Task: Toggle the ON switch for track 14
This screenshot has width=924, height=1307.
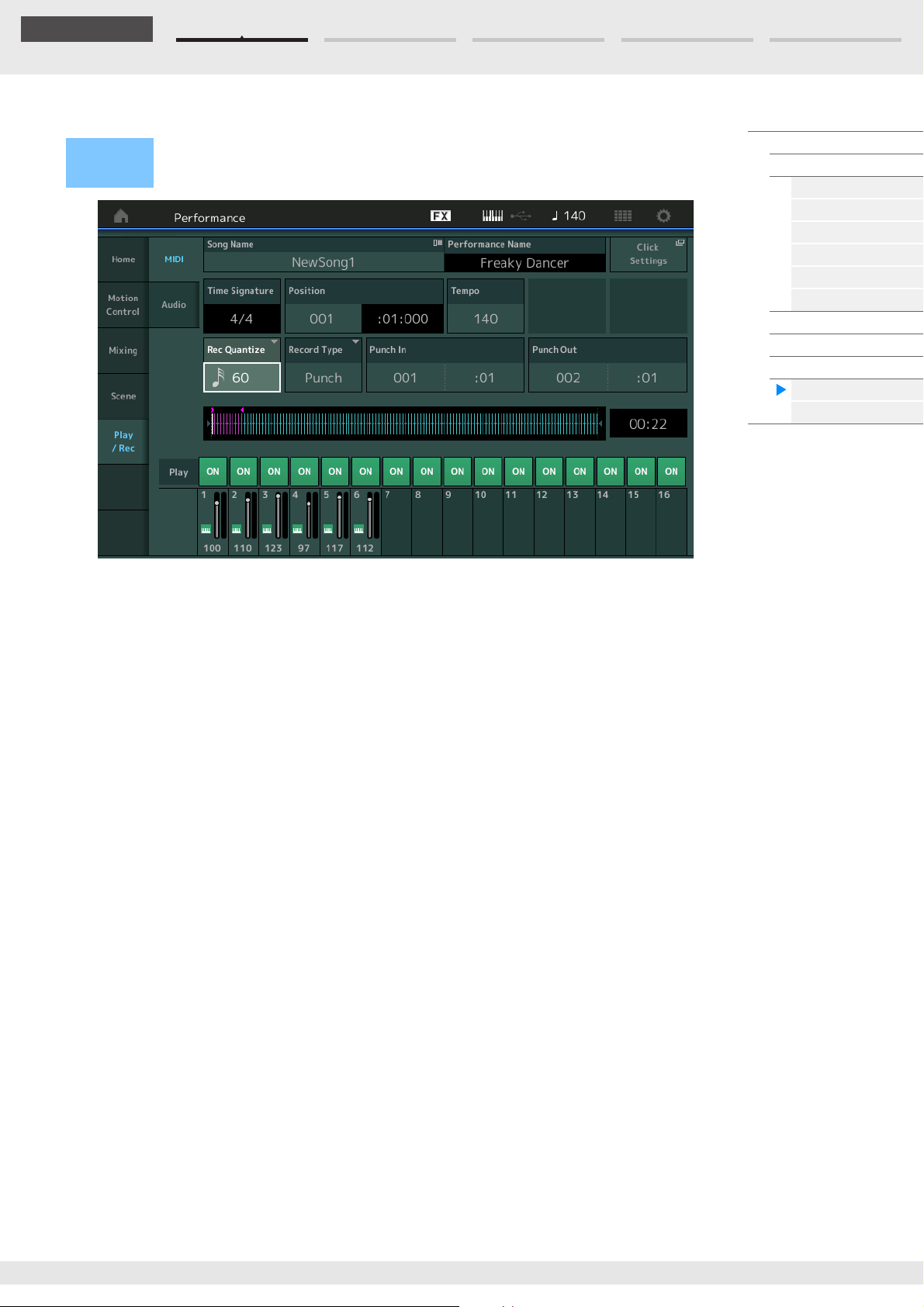Action: 611,472
